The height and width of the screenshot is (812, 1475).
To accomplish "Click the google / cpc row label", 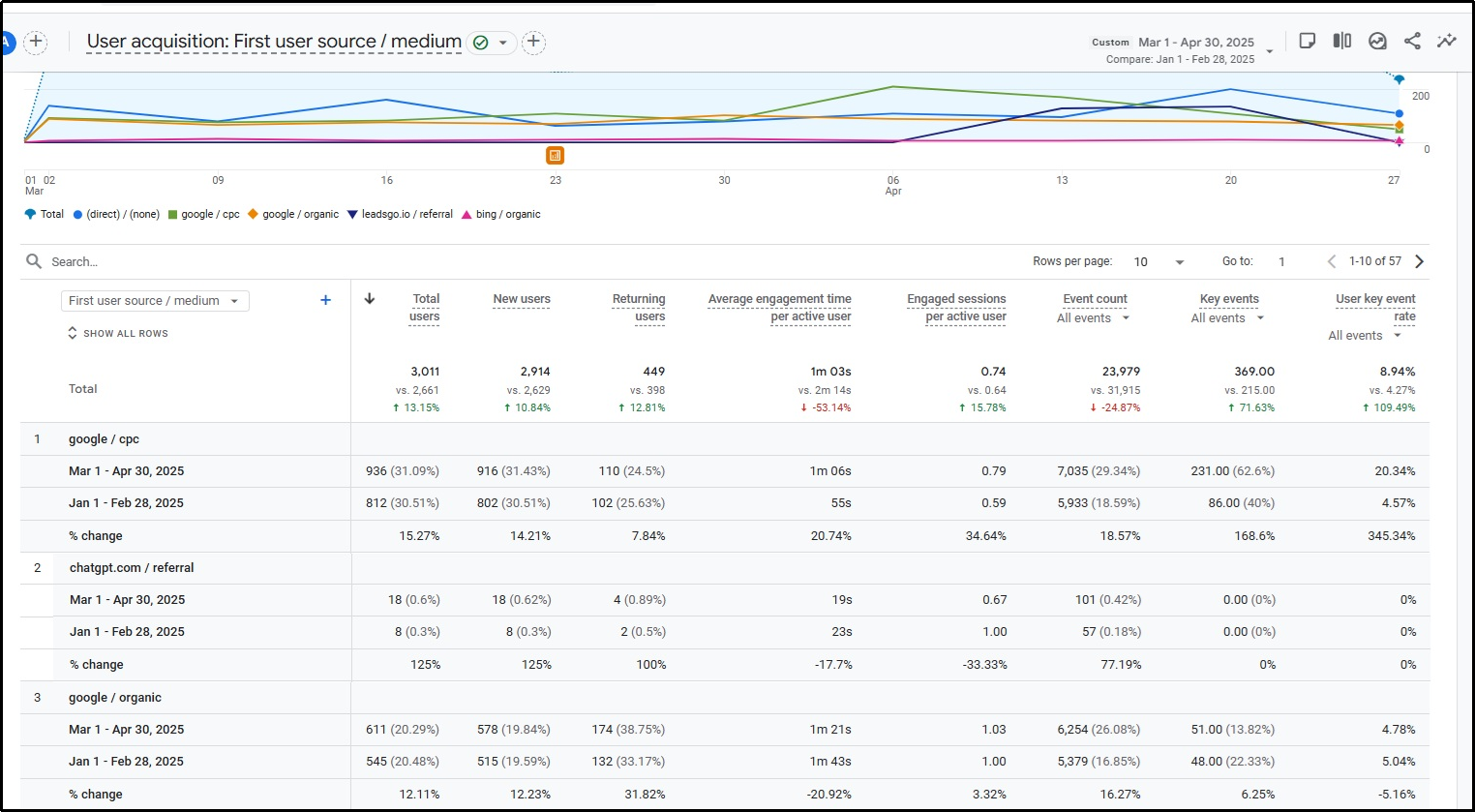I will coord(104,438).
